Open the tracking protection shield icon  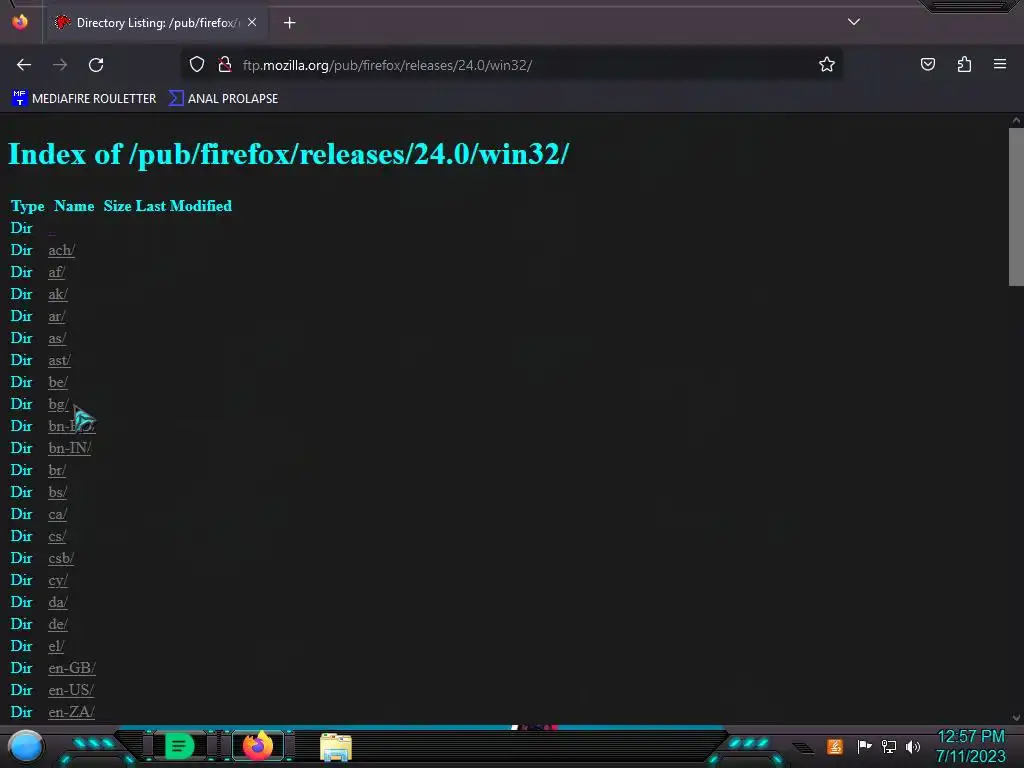point(197,65)
